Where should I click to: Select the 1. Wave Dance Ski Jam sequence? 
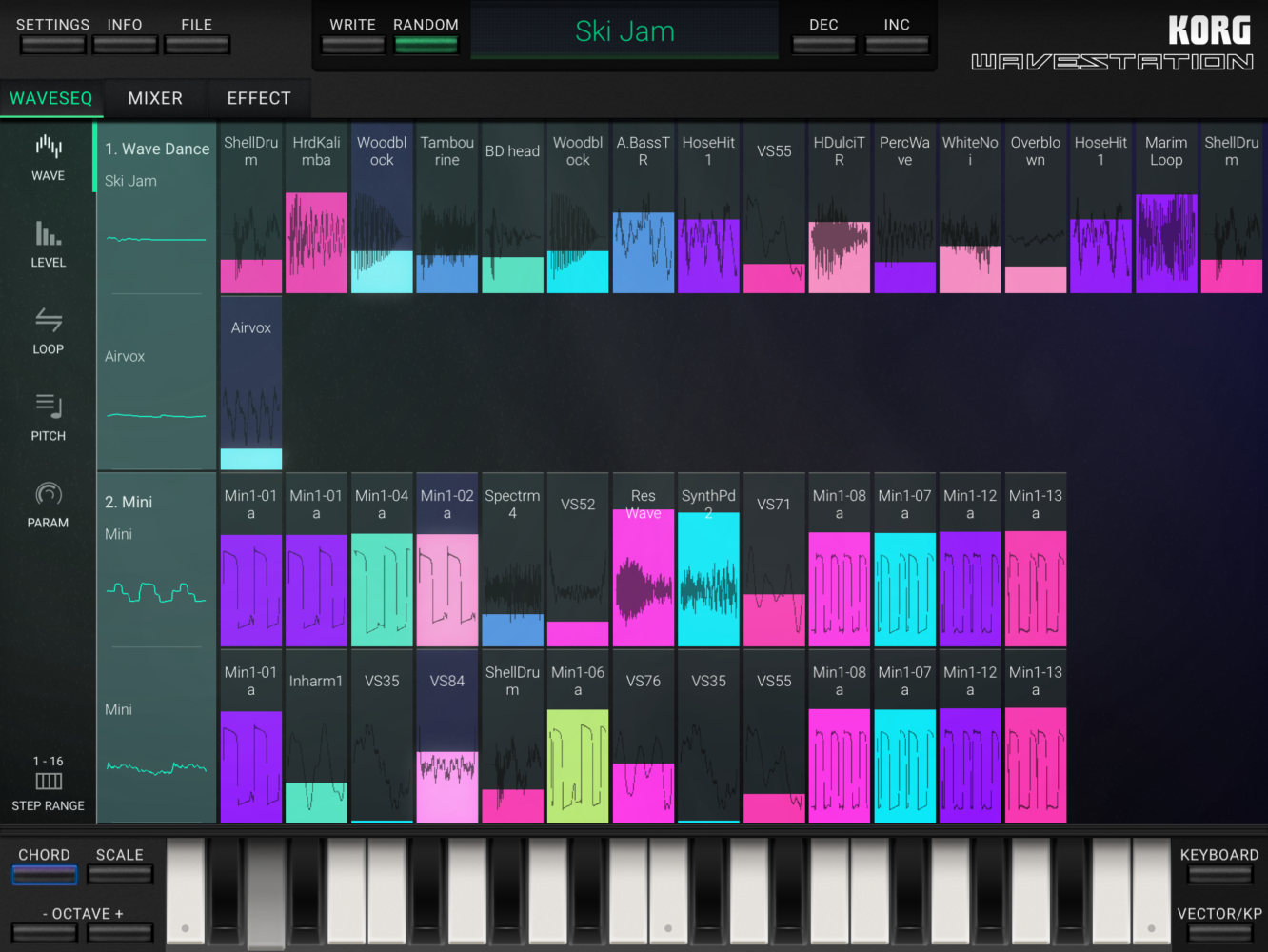tap(157, 208)
